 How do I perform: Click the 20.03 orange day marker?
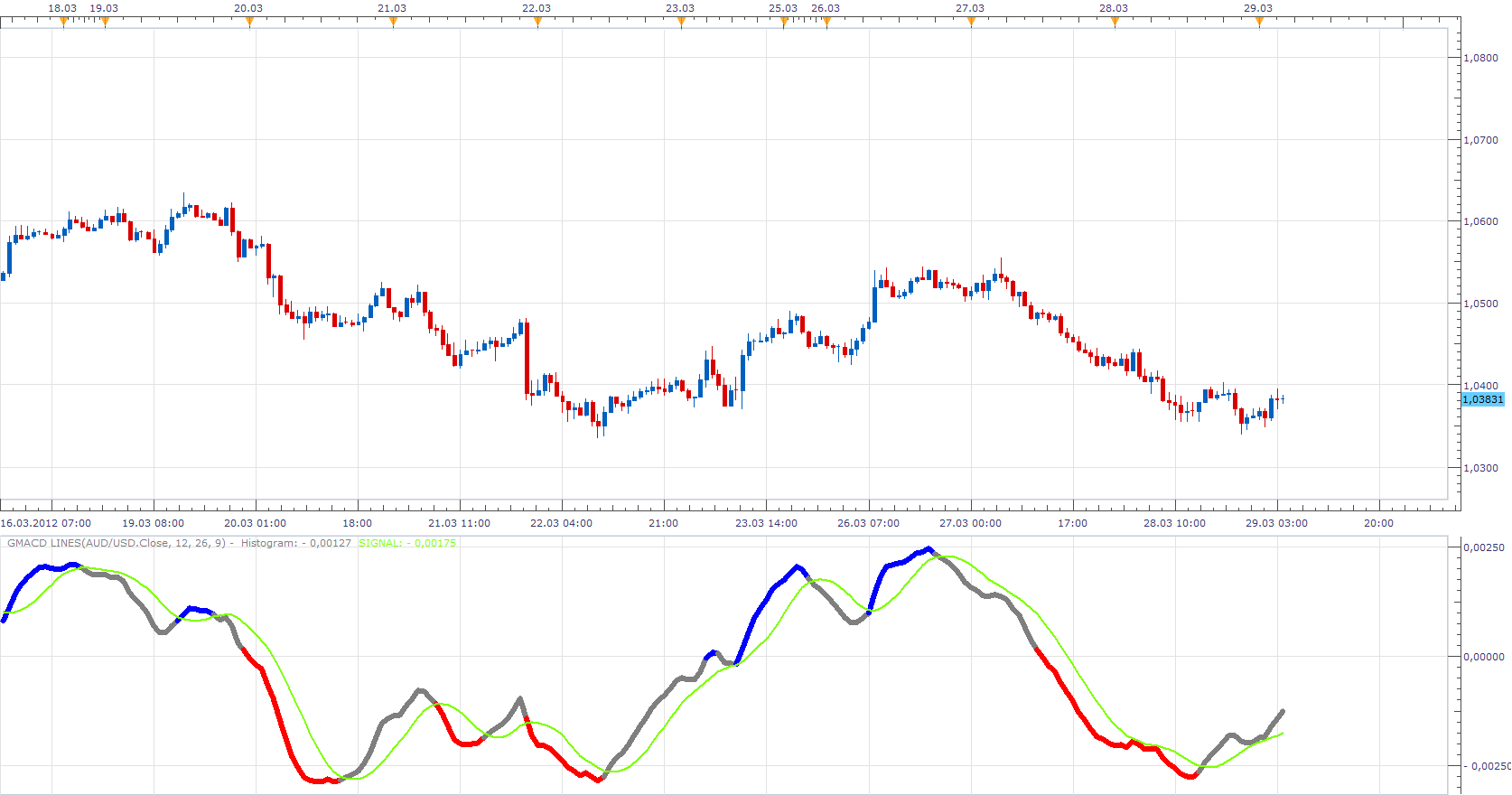tap(249, 23)
